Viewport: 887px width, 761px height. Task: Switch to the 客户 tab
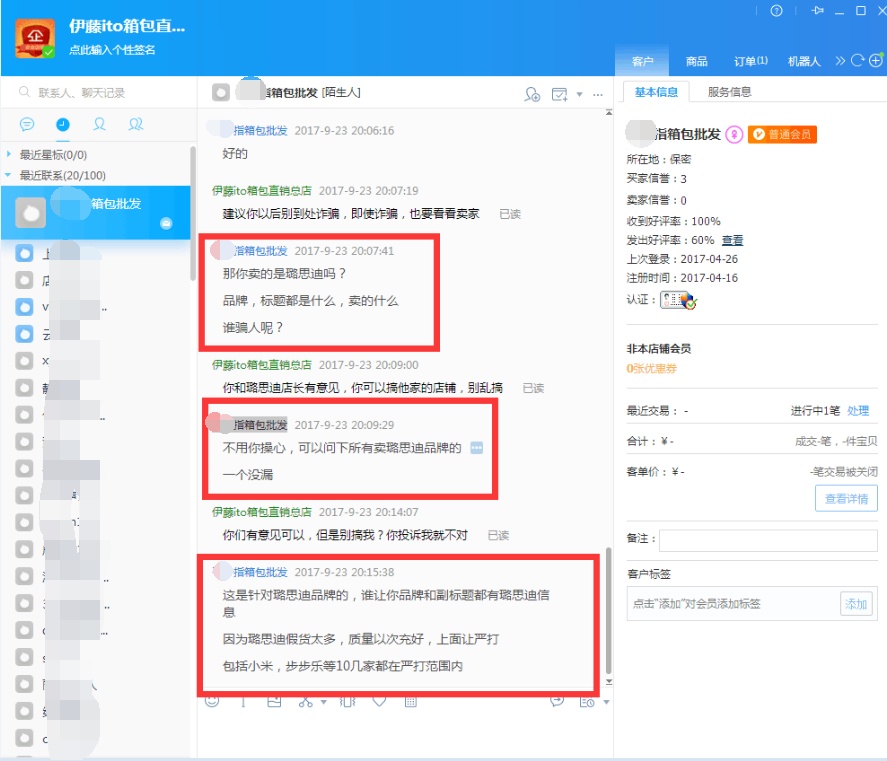click(x=642, y=61)
